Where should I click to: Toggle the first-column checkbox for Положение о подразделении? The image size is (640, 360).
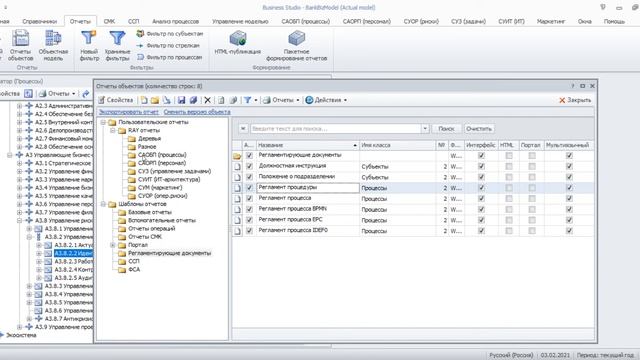[x=249, y=177]
